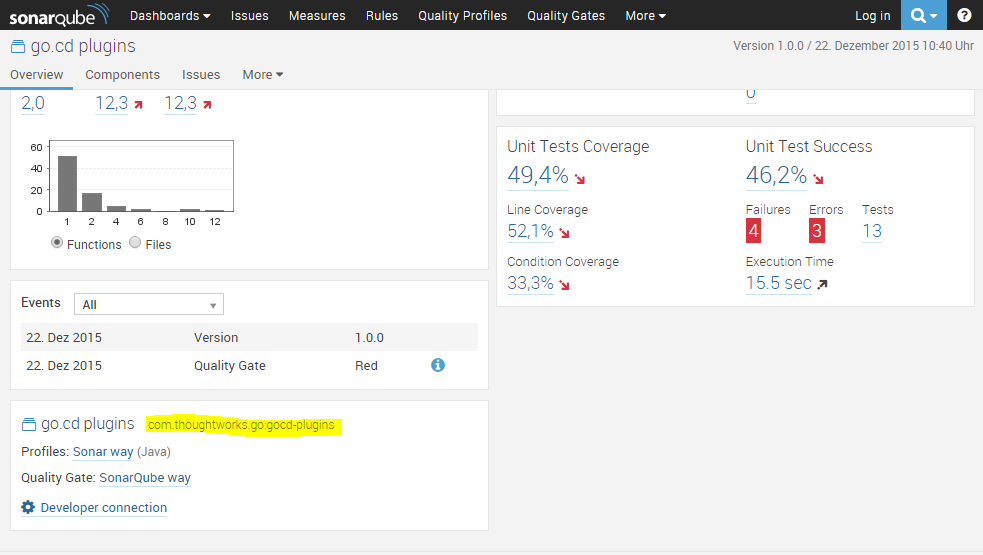The width and height of the screenshot is (983, 555).
Task: Click the Quality Gate Red event row
Action: click(250, 366)
